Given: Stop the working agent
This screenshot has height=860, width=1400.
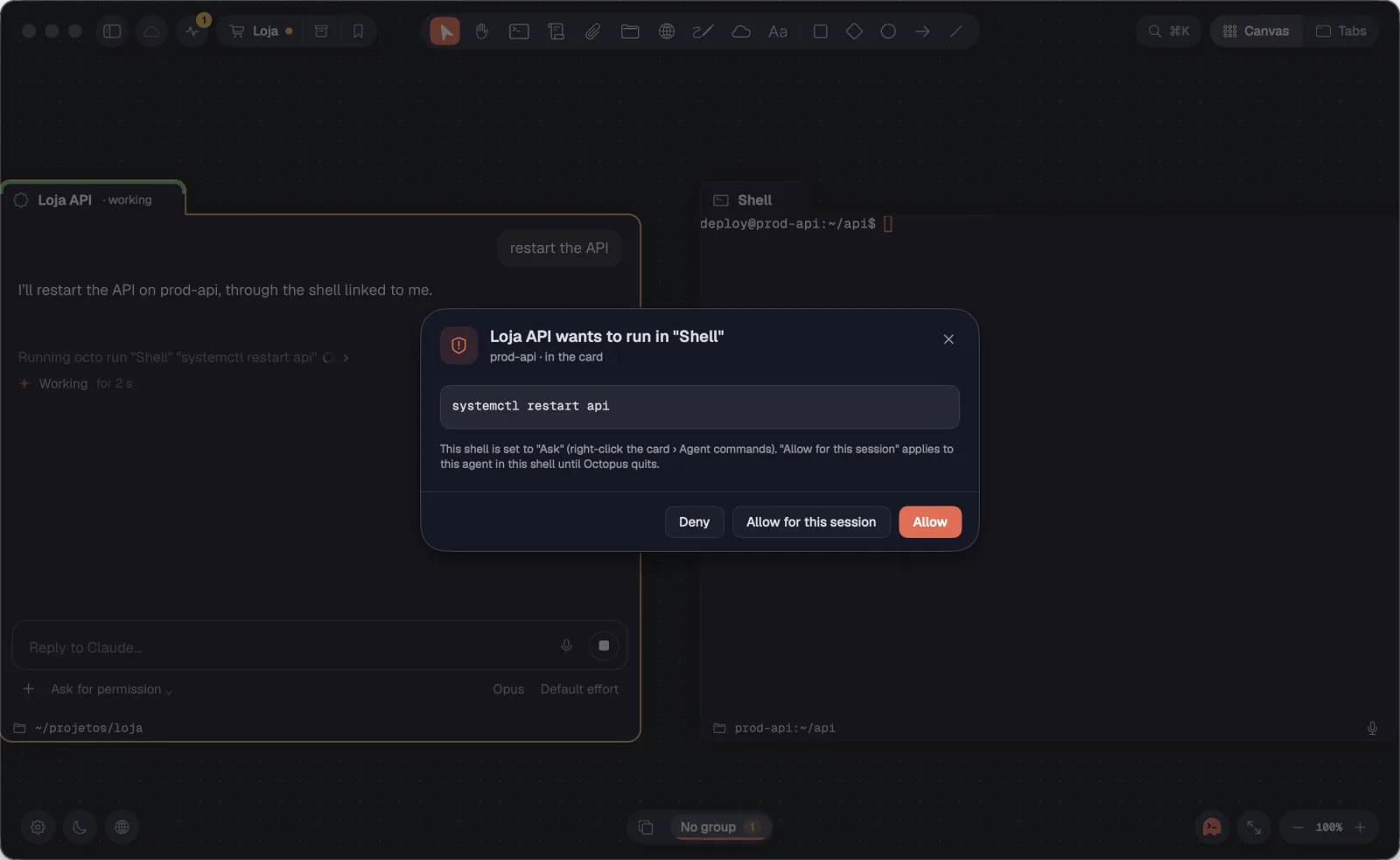Looking at the screenshot, I should (604, 647).
